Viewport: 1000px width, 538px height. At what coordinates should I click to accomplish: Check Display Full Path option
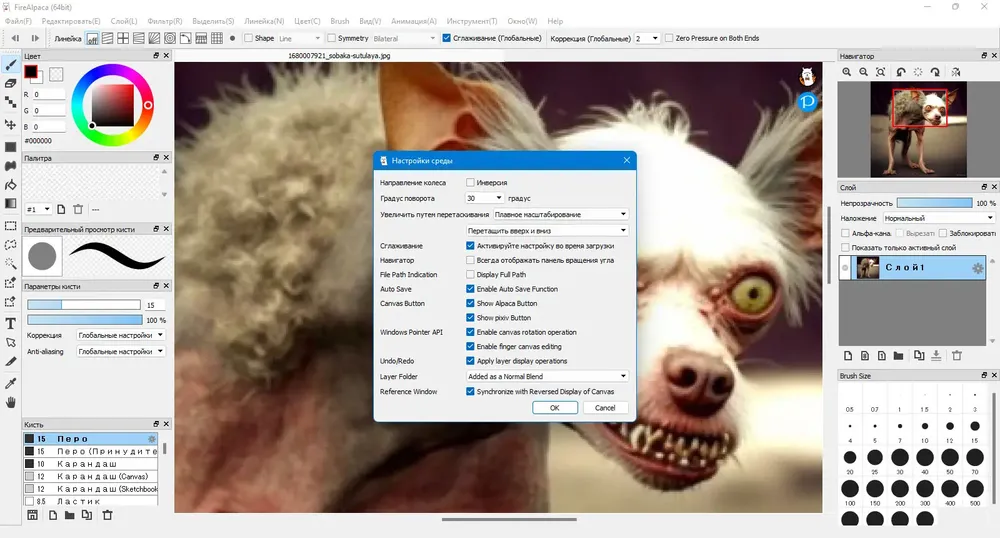470,275
